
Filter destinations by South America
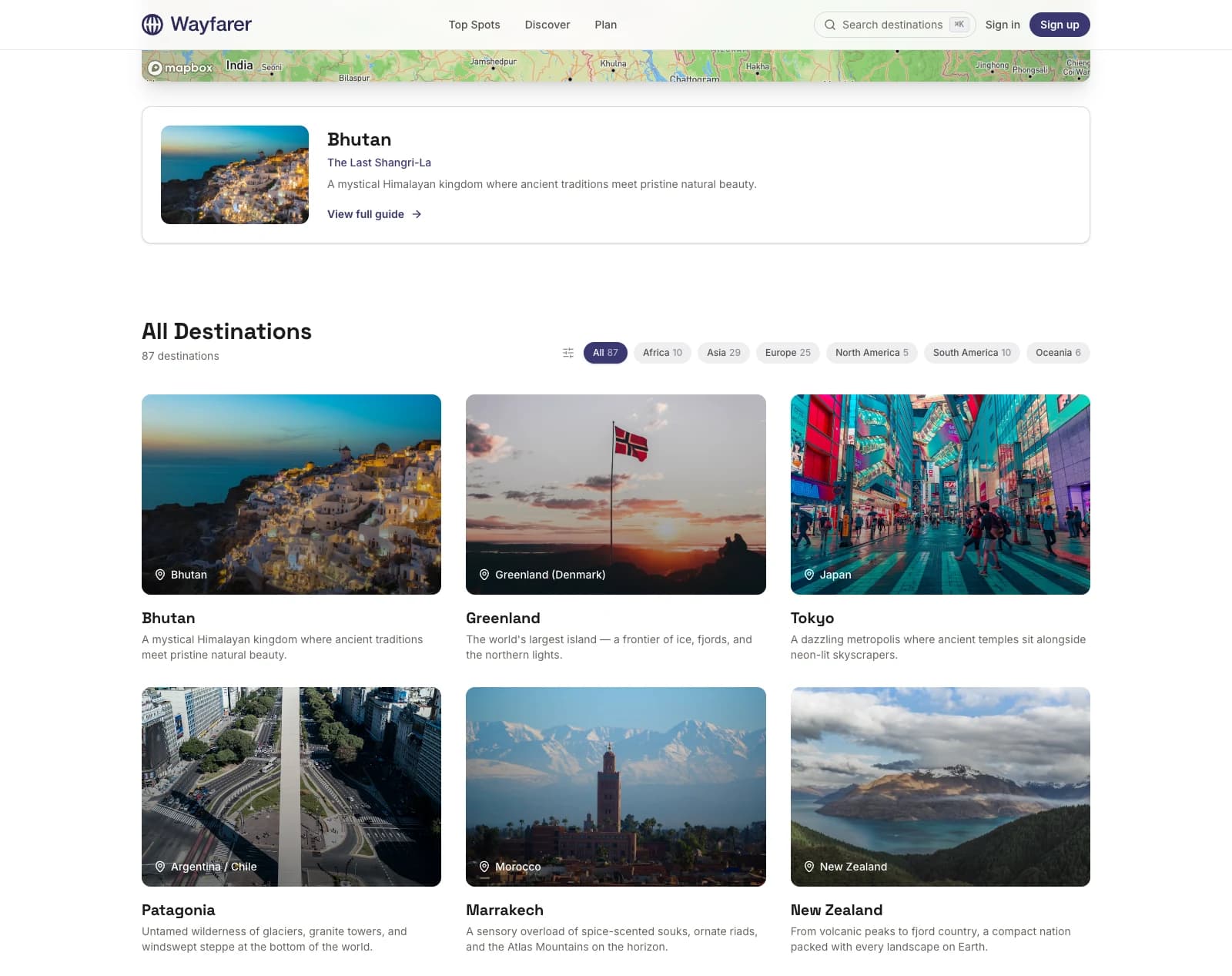coord(972,353)
